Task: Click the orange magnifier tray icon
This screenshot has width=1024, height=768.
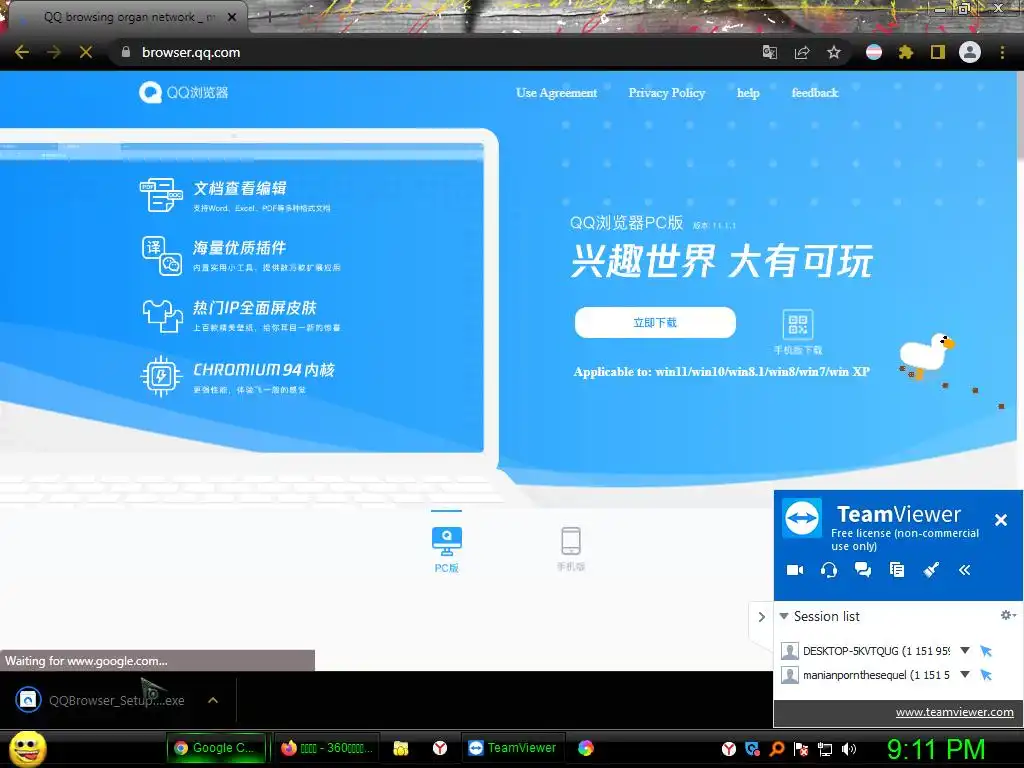Action: [x=777, y=749]
